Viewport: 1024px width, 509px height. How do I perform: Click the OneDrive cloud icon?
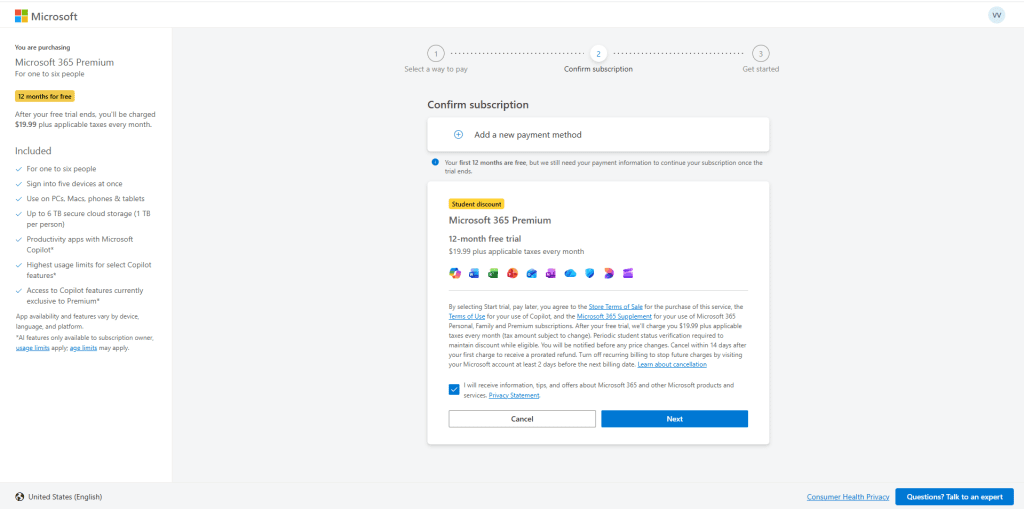tap(570, 273)
